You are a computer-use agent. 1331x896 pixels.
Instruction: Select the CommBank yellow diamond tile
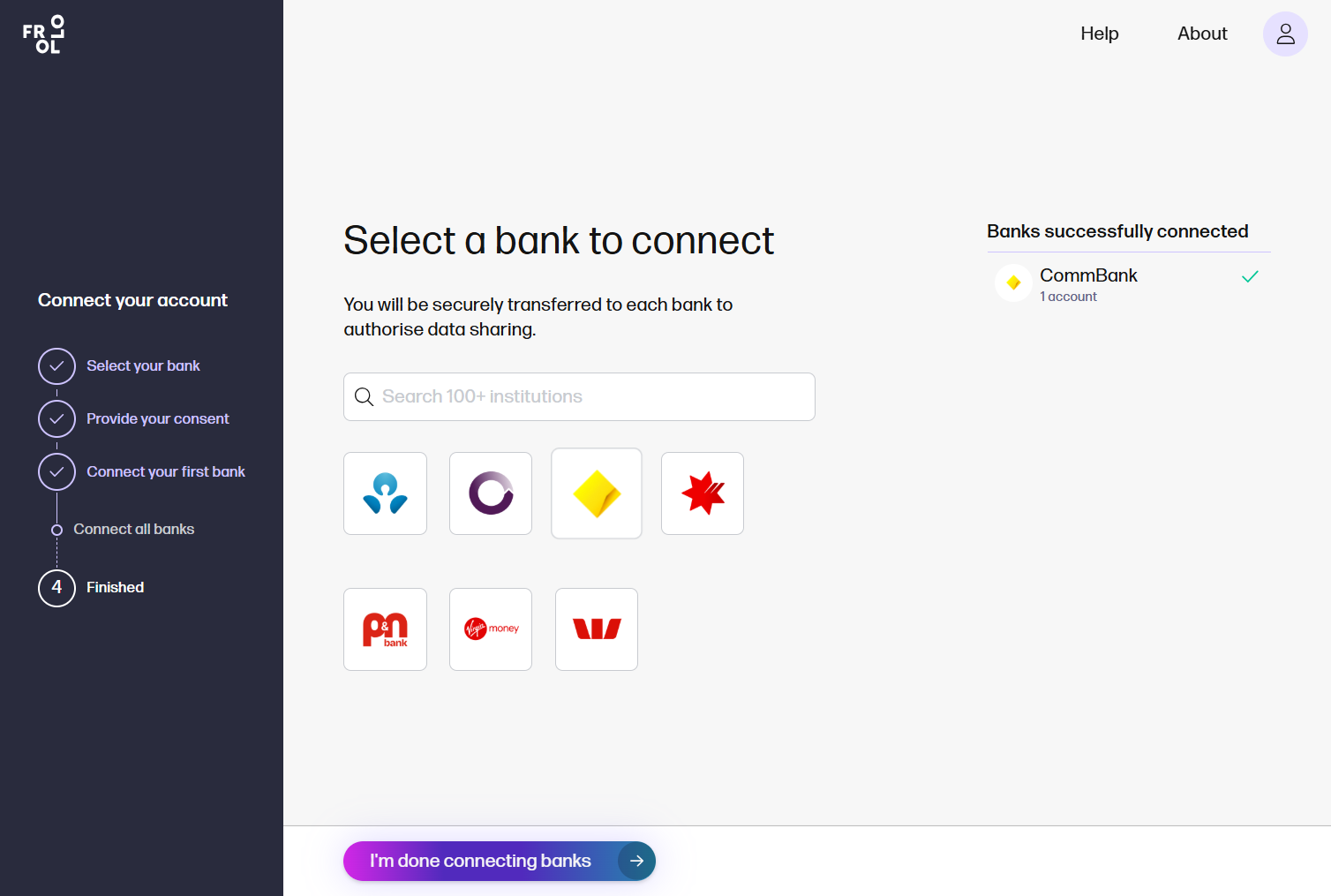pos(597,493)
